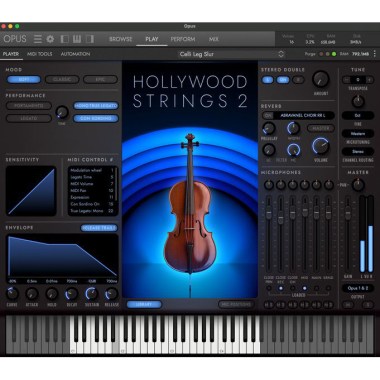Open the settings gear icon
Screen dimensions: 380x380
coord(50,39)
